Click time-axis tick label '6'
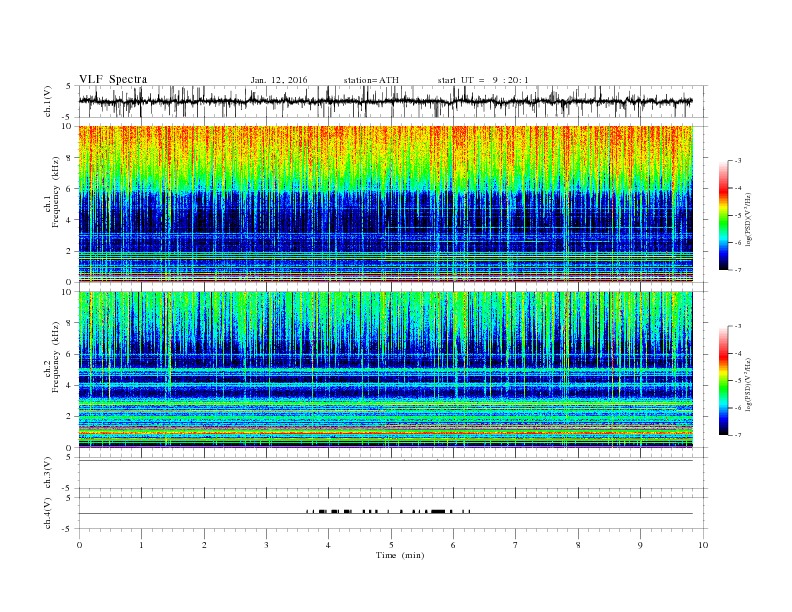792x612 pixels. (453, 545)
